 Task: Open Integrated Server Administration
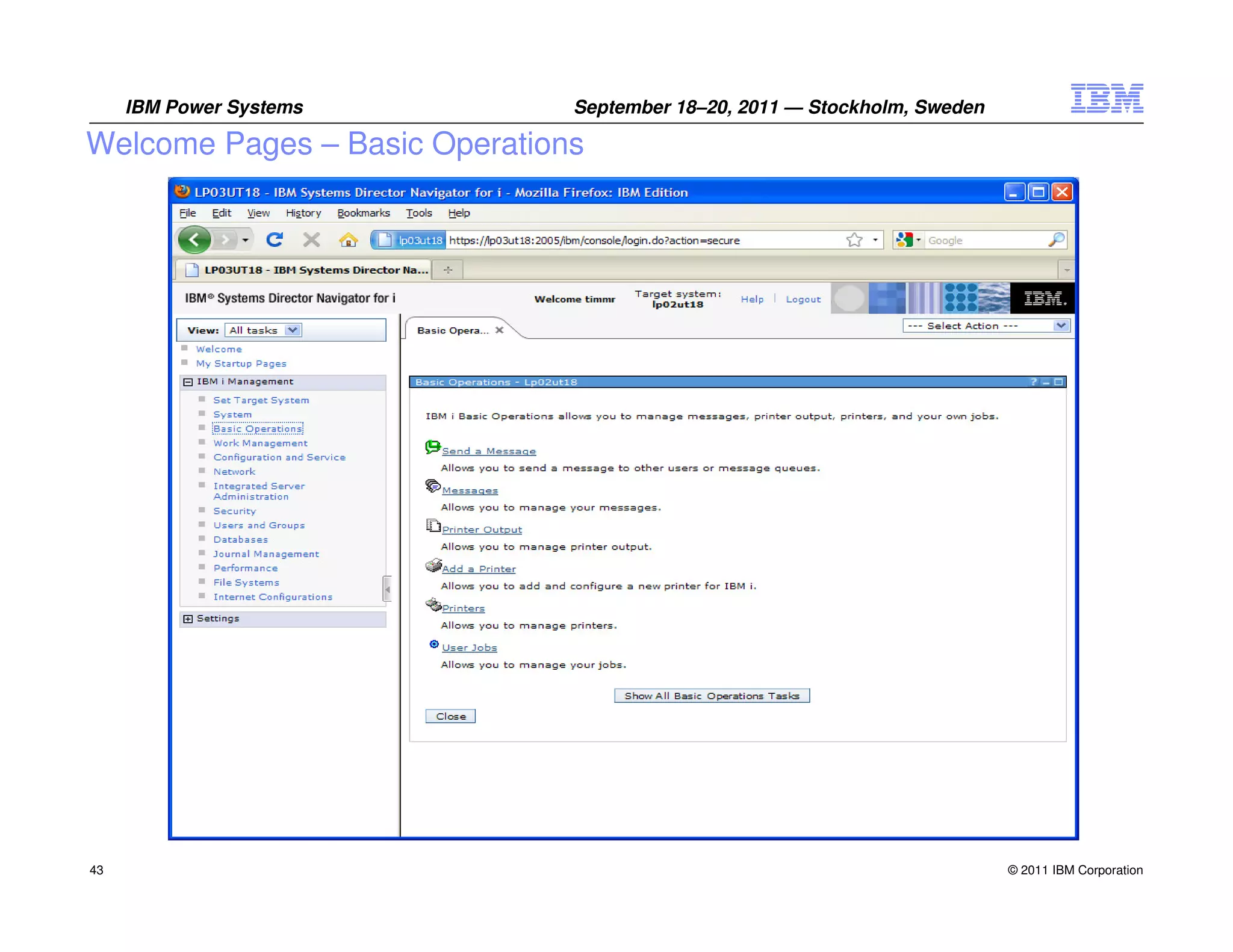[259, 491]
